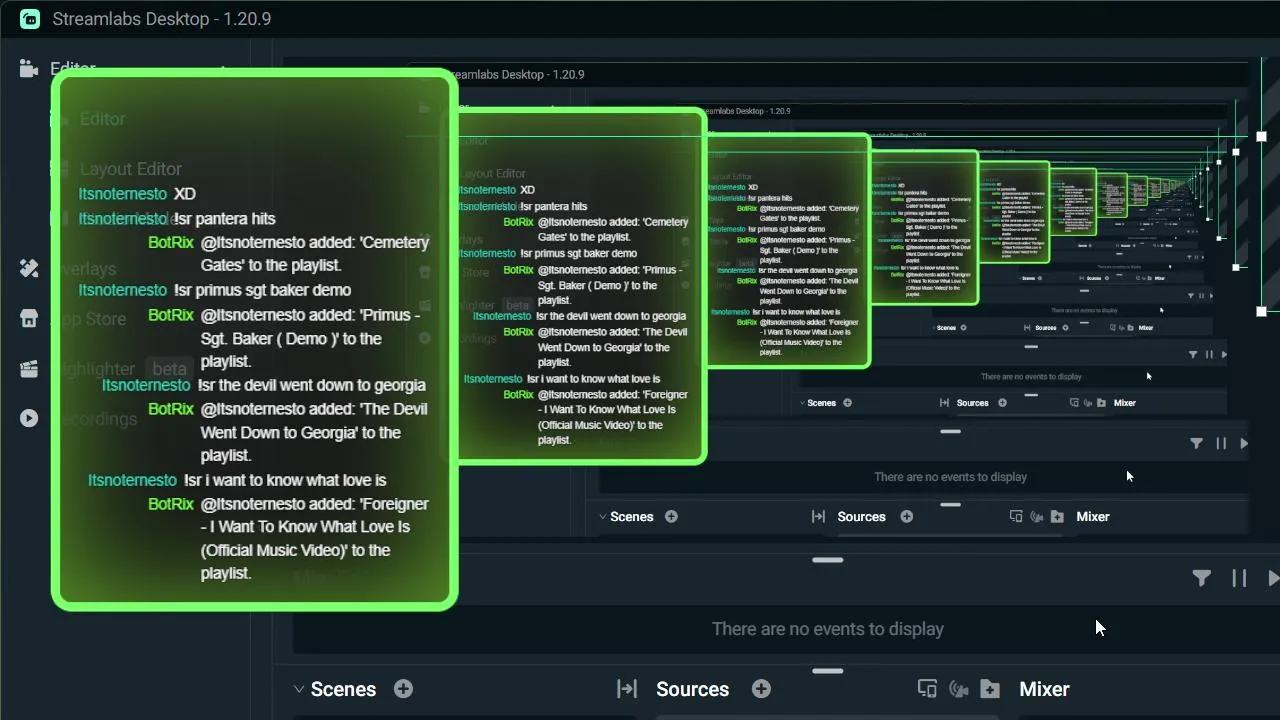Viewport: 1280px width, 720px height.
Task: Collapse Scenes chevron in the largest nested preview
Action: pos(603,517)
